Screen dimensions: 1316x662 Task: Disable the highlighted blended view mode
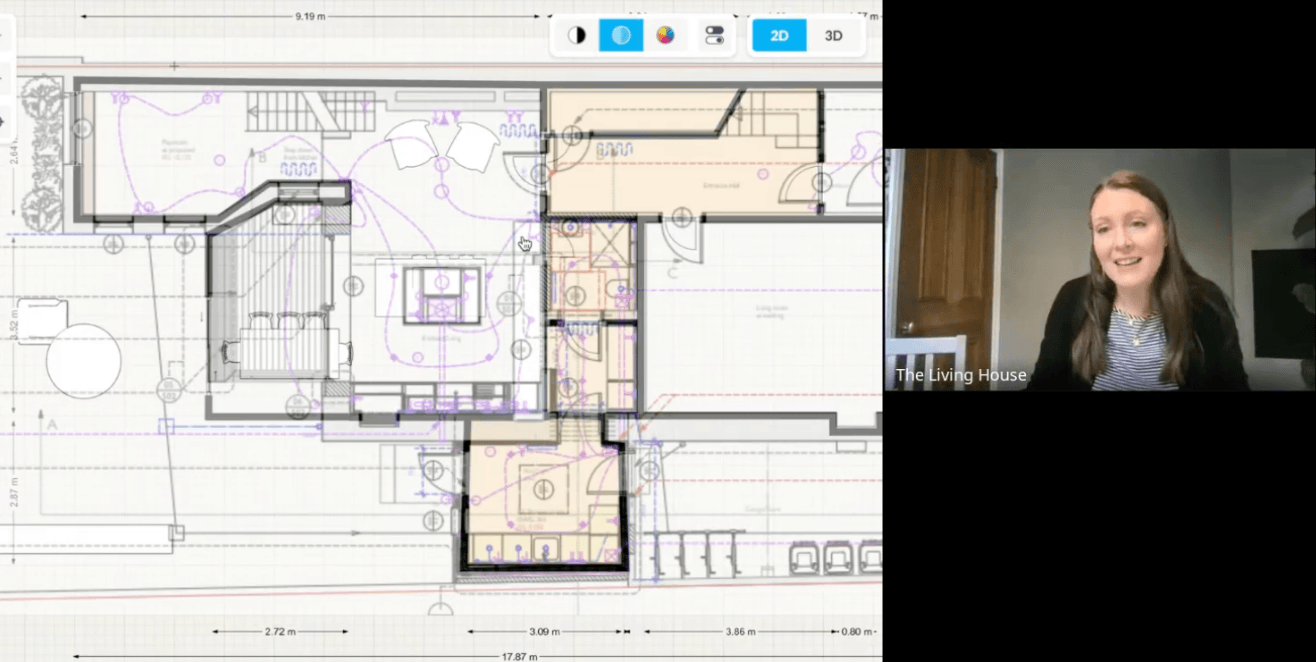tap(621, 35)
